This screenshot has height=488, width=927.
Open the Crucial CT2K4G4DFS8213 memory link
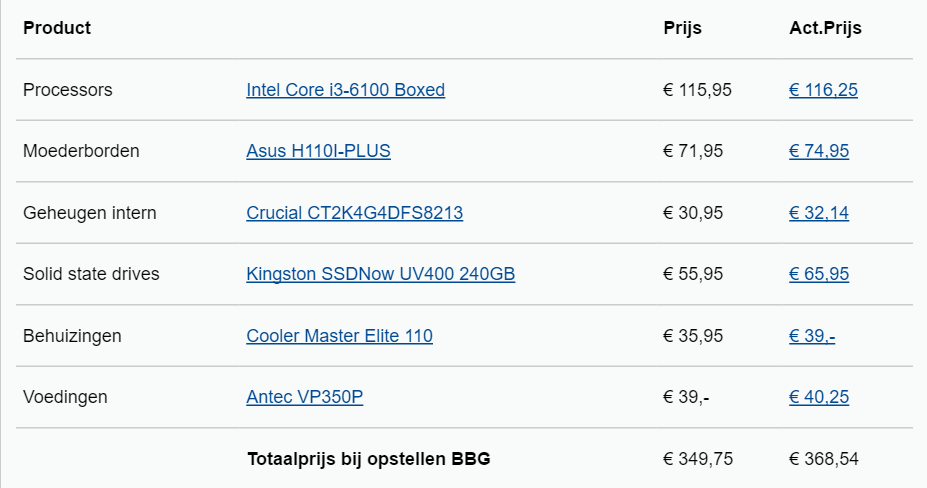(x=354, y=213)
